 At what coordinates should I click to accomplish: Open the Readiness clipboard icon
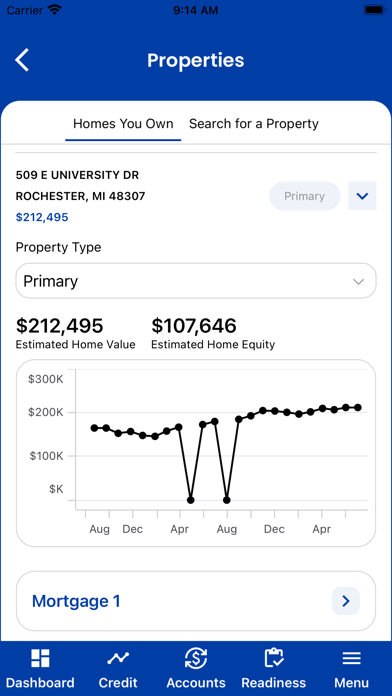point(273,658)
